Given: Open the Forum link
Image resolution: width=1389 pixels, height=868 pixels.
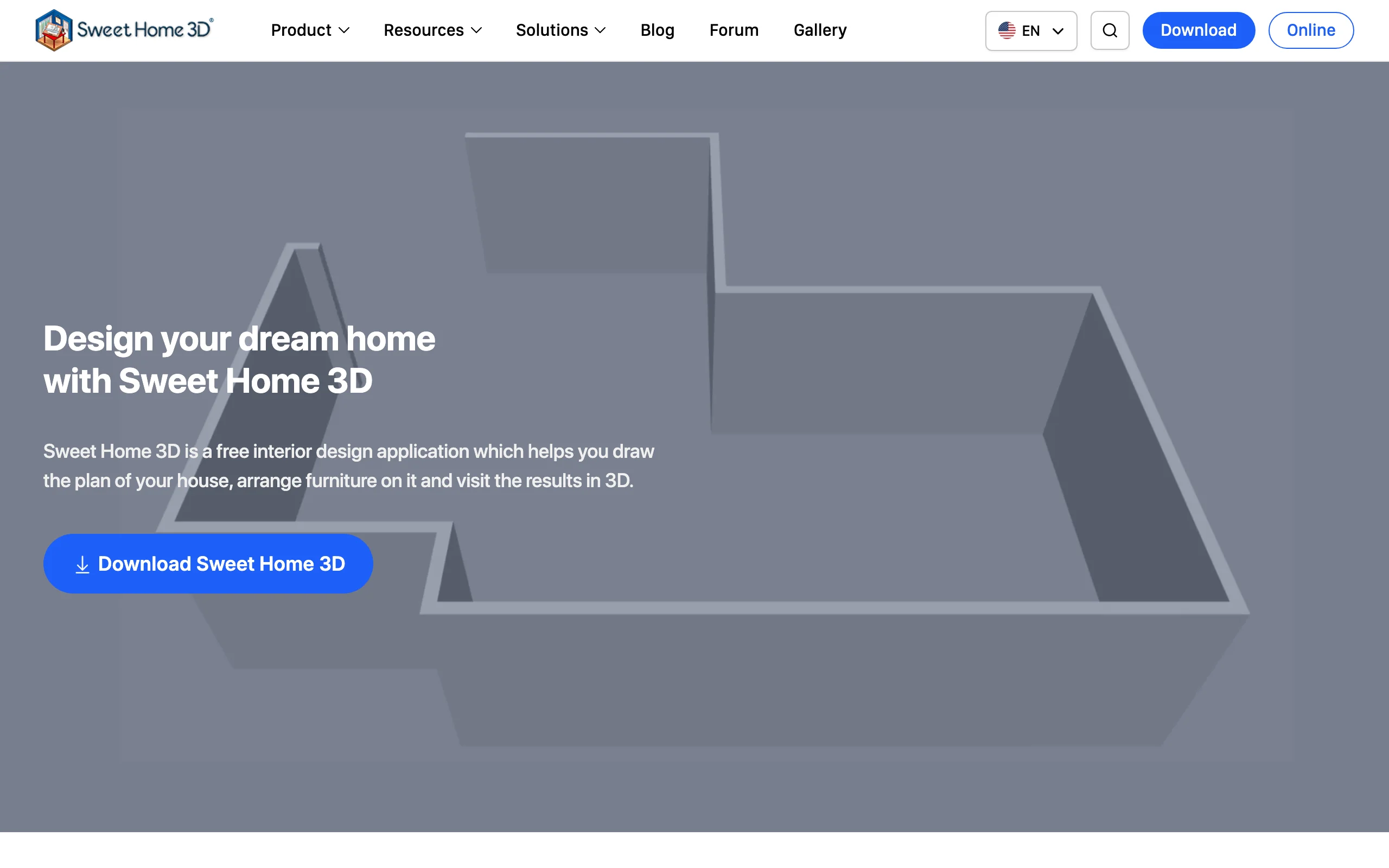Looking at the screenshot, I should [x=734, y=30].
